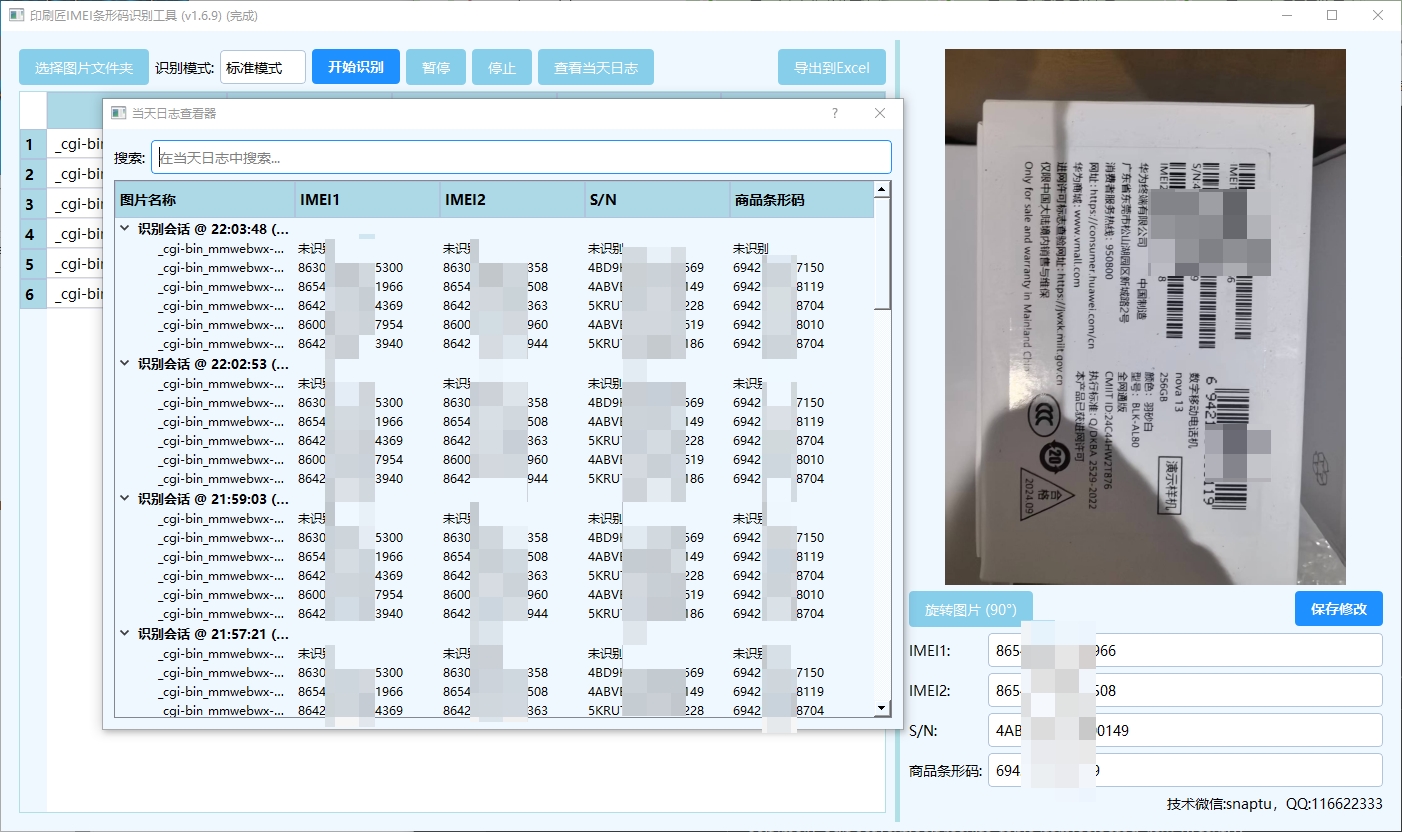
Task: Click the phone box preview image
Action: [x=1144, y=317]
